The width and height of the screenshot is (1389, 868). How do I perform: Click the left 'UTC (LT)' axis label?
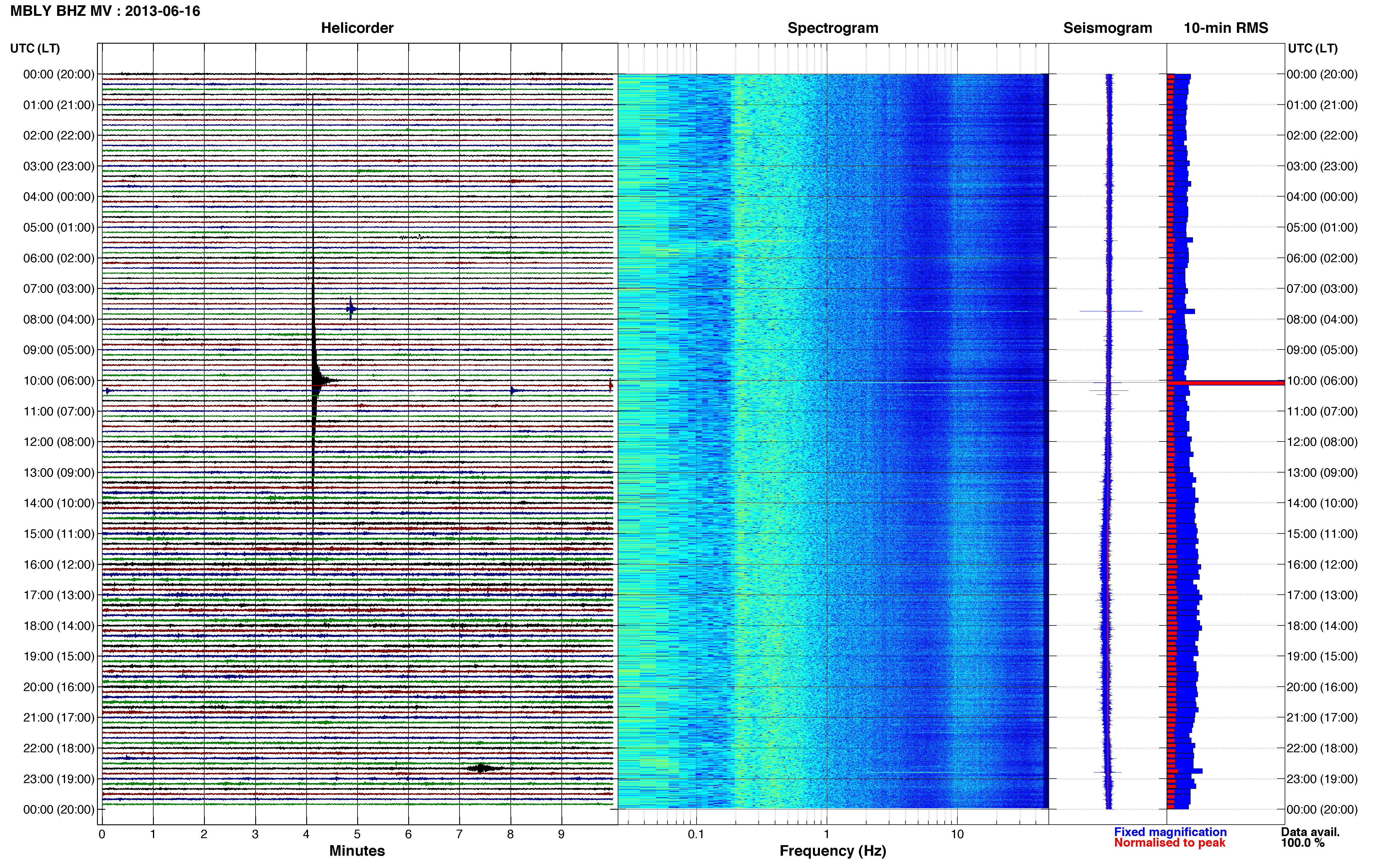click(x=35, y=48)
